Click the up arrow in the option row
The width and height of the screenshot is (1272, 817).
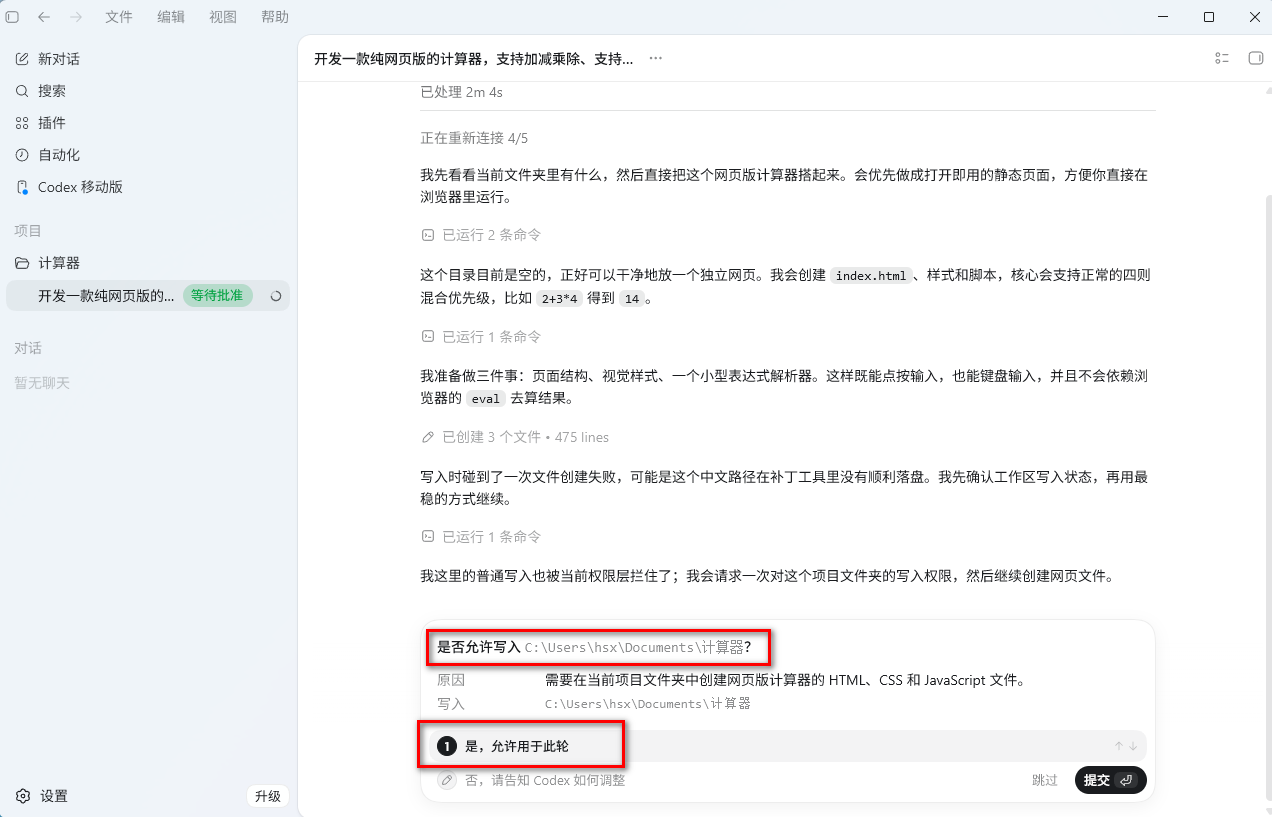click(x=1119, y=746)
